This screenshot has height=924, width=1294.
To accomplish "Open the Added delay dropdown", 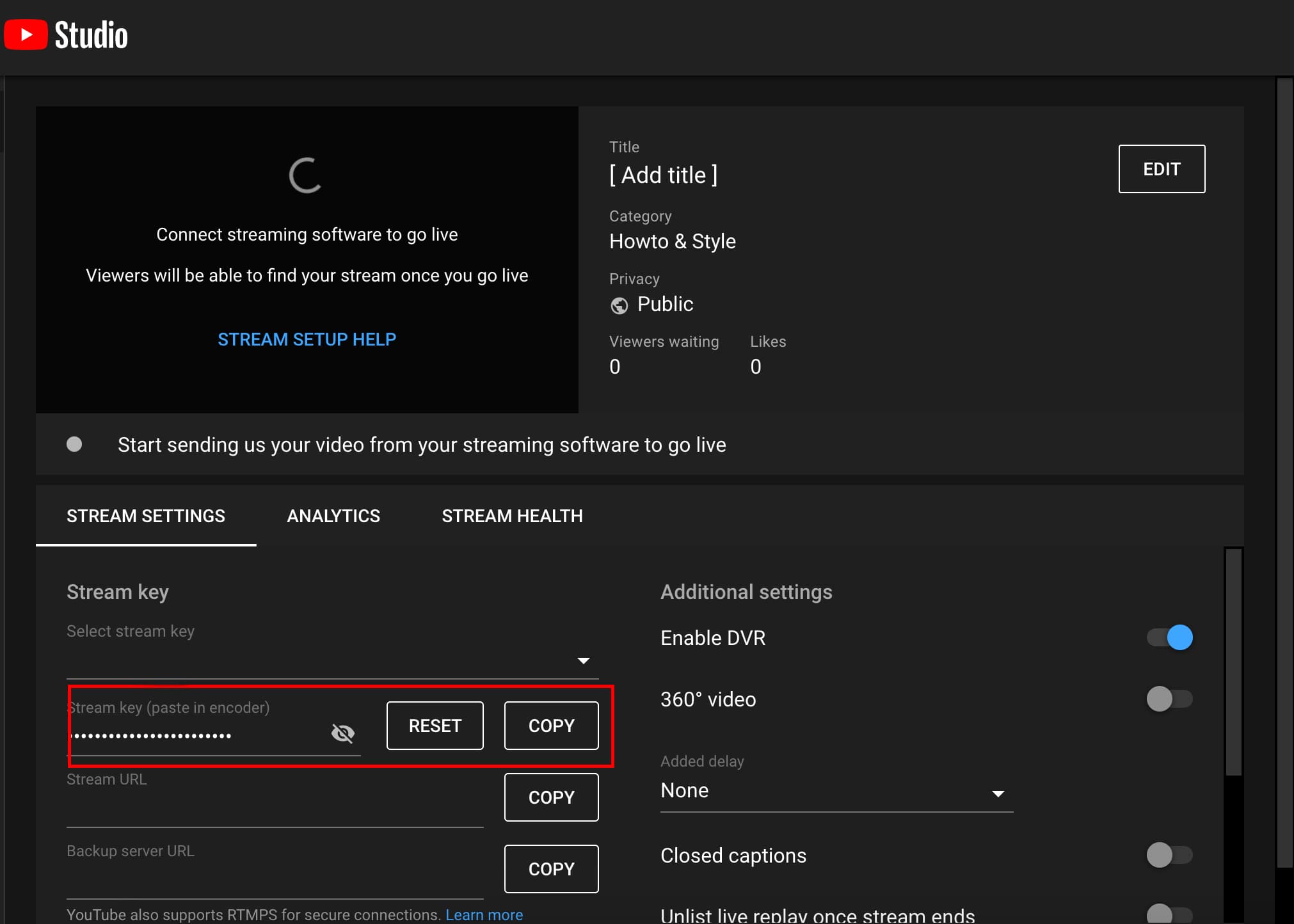I will click(x=998, y=793).
